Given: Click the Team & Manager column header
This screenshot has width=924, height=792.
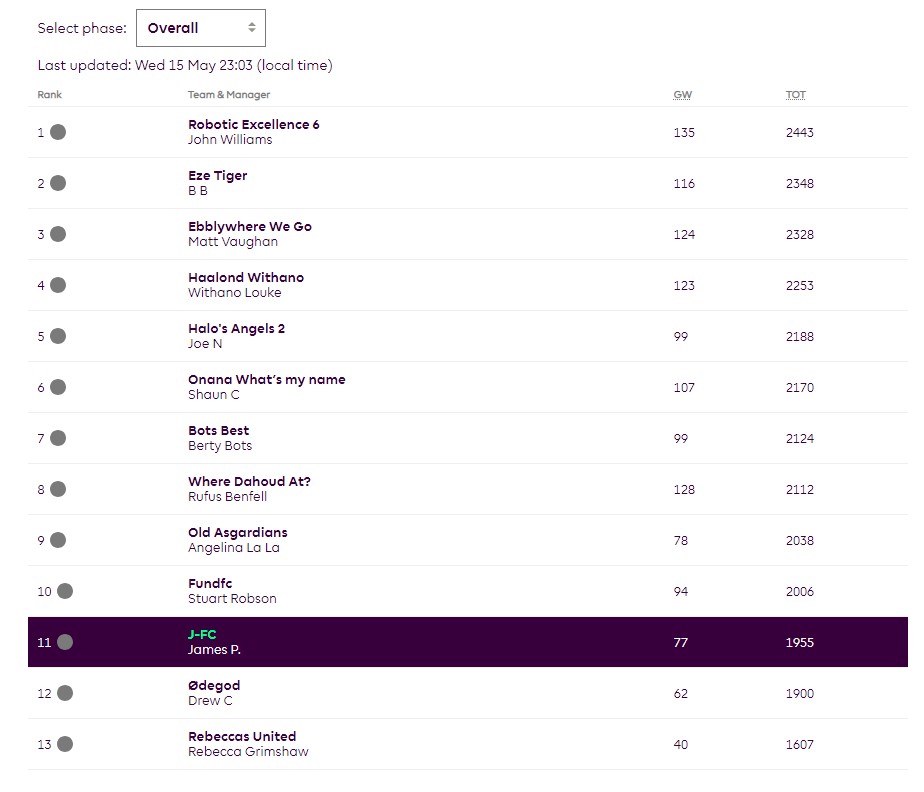Looking at the screenshot, I should click(229, 95).
